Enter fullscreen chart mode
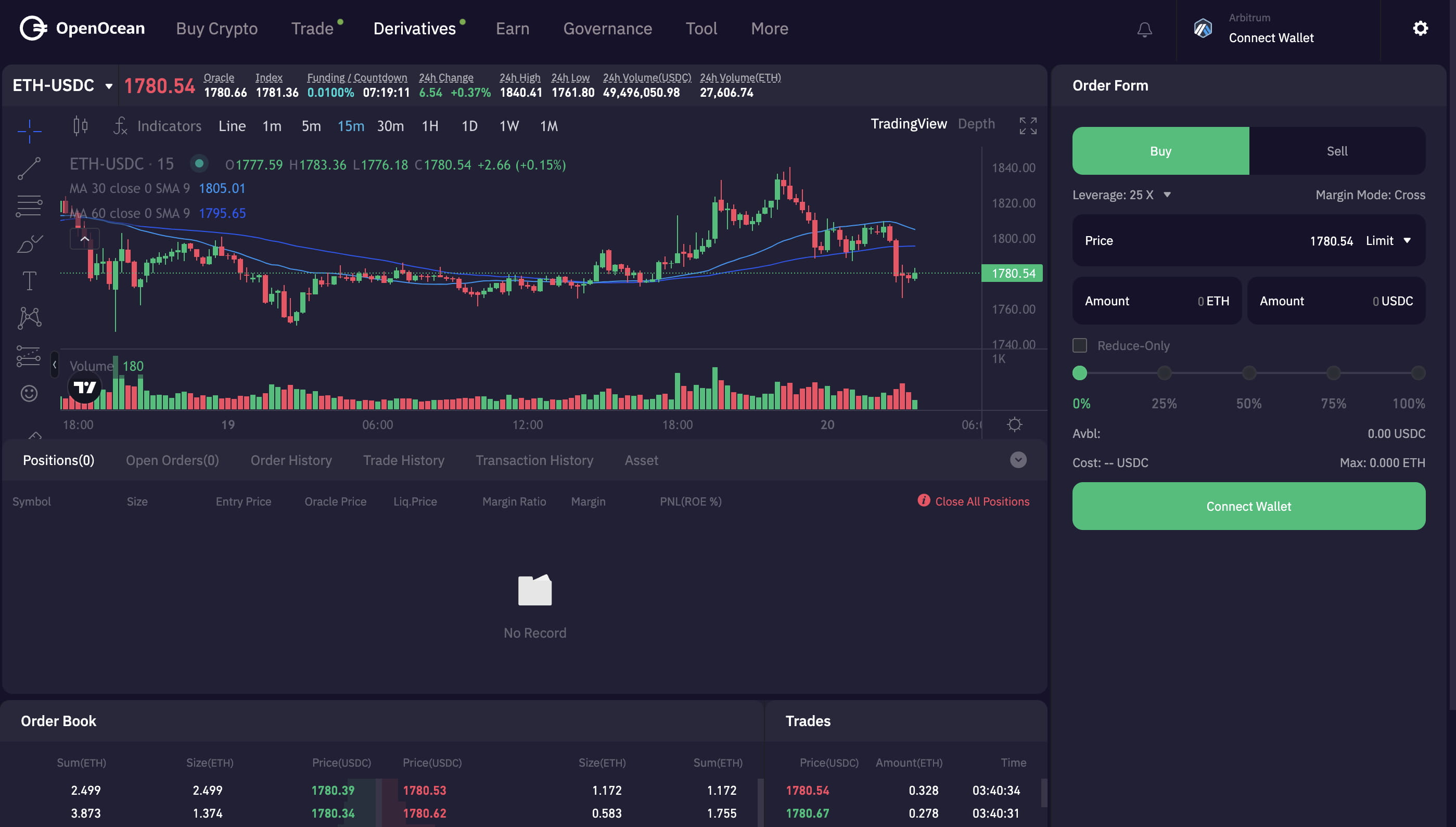 coord(1028,125)
